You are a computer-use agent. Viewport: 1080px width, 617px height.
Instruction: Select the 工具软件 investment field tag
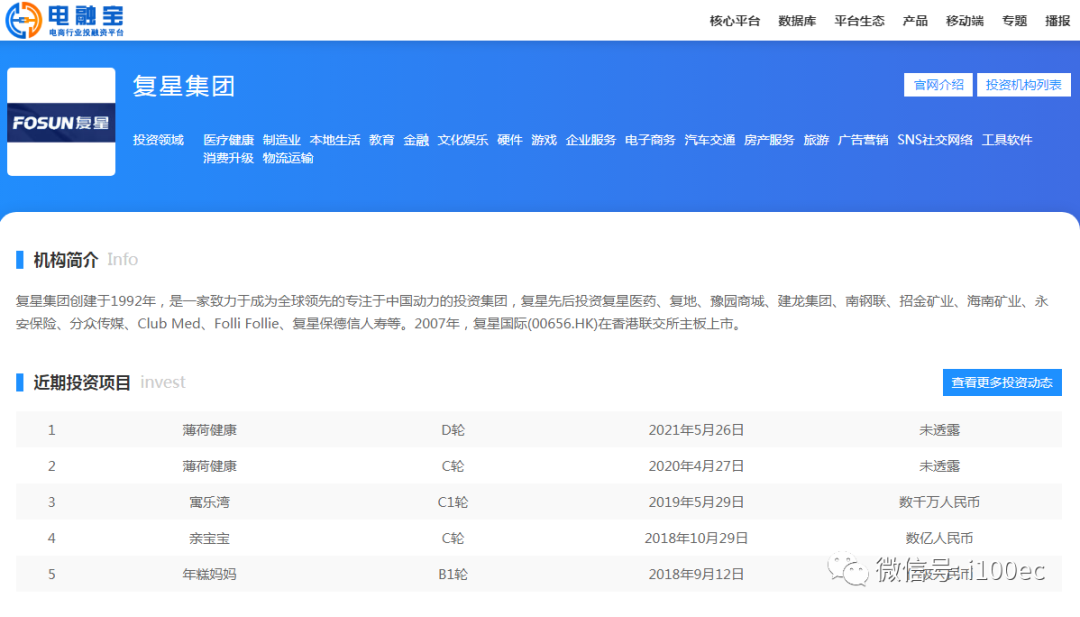tap(1007, 140)
